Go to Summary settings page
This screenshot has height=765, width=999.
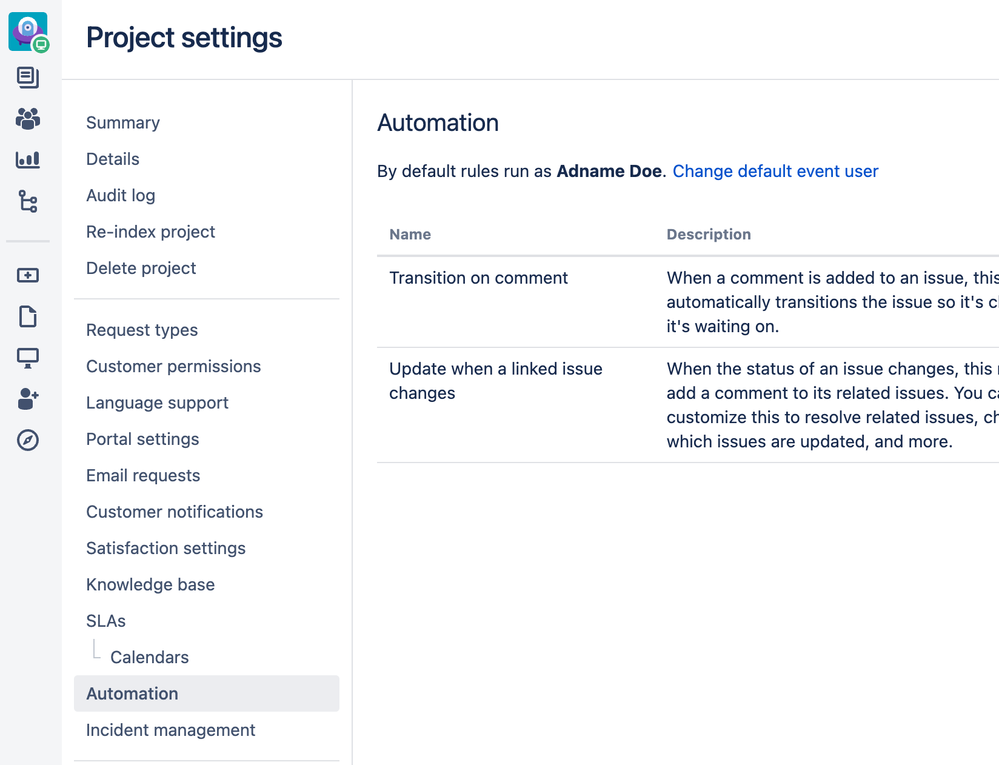(123, 123)
